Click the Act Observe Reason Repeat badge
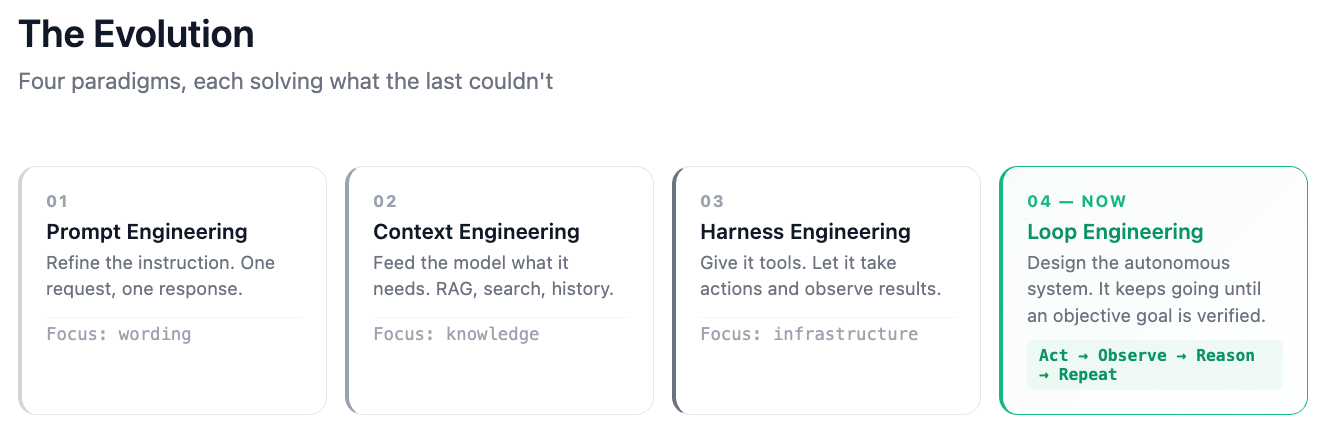 1154,365
